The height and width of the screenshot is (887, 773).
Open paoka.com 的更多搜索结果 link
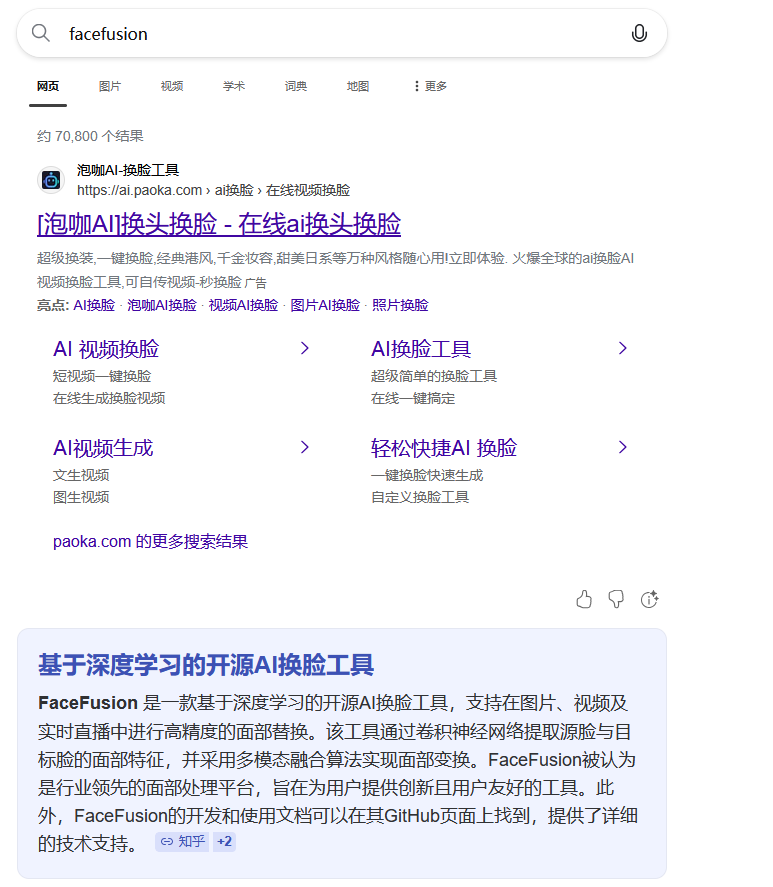(x=151, y=541)
